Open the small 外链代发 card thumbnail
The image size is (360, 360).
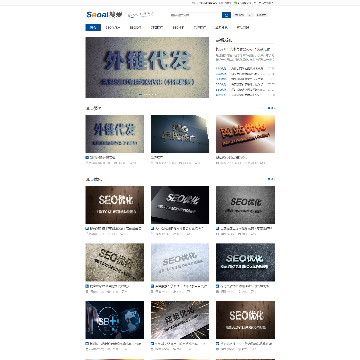(x=115, y=134)
